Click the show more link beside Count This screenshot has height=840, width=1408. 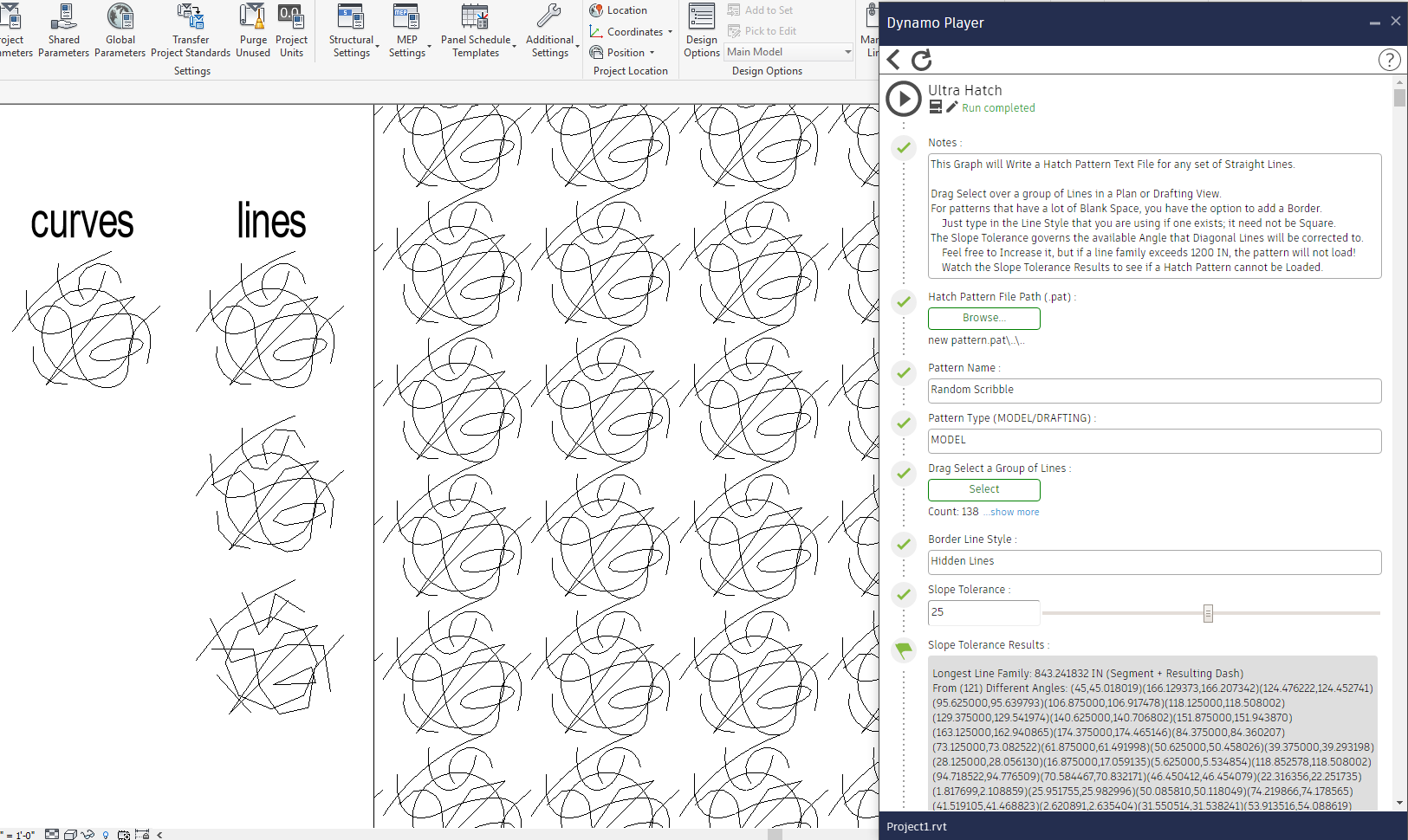pyautogui.click(x=1011, y=513)
